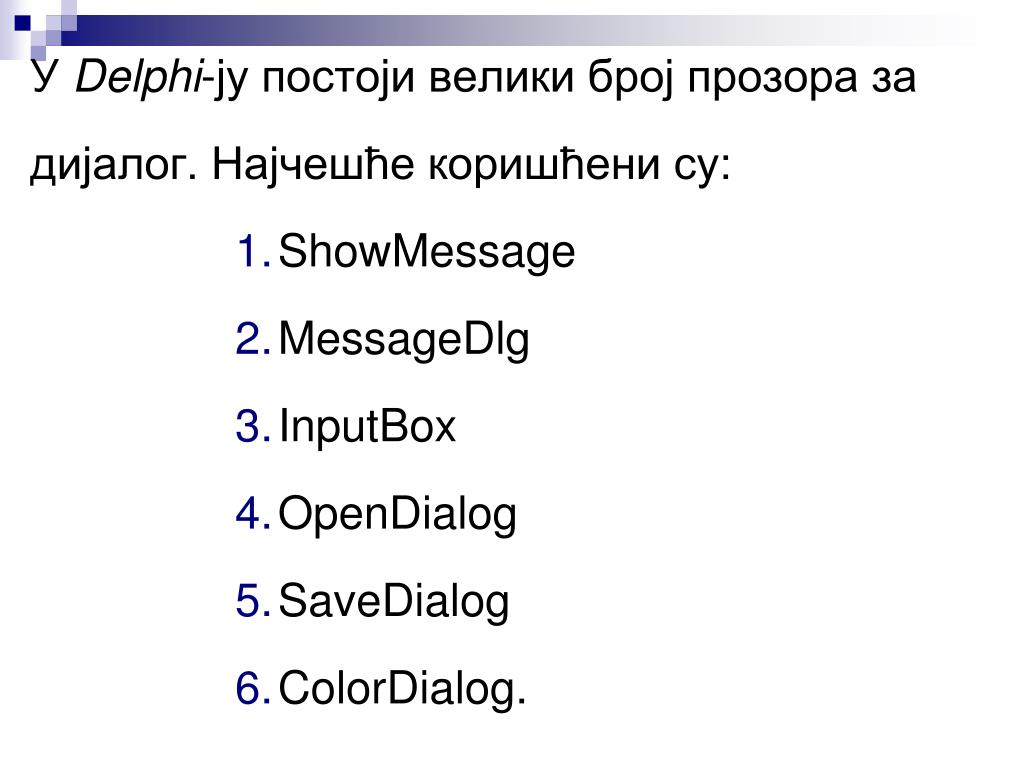The image size is (1024, 768).
Task: Click the italic word Delphi
Action: [139, 78]
